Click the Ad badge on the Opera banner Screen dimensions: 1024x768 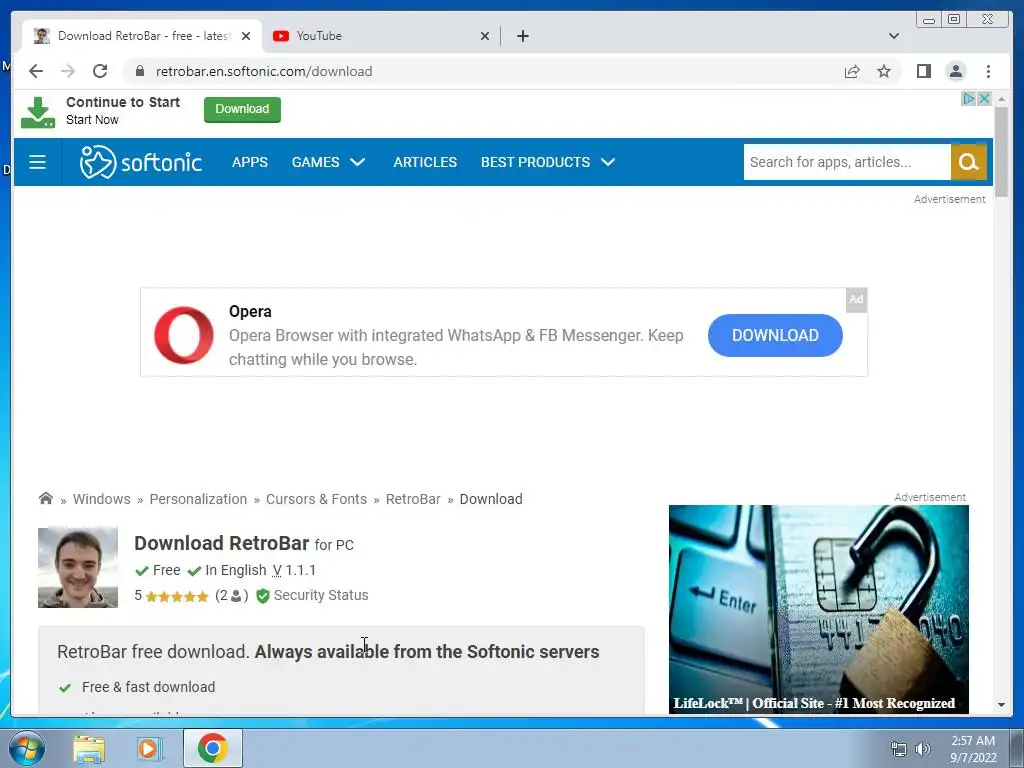[x=856, y=300]
